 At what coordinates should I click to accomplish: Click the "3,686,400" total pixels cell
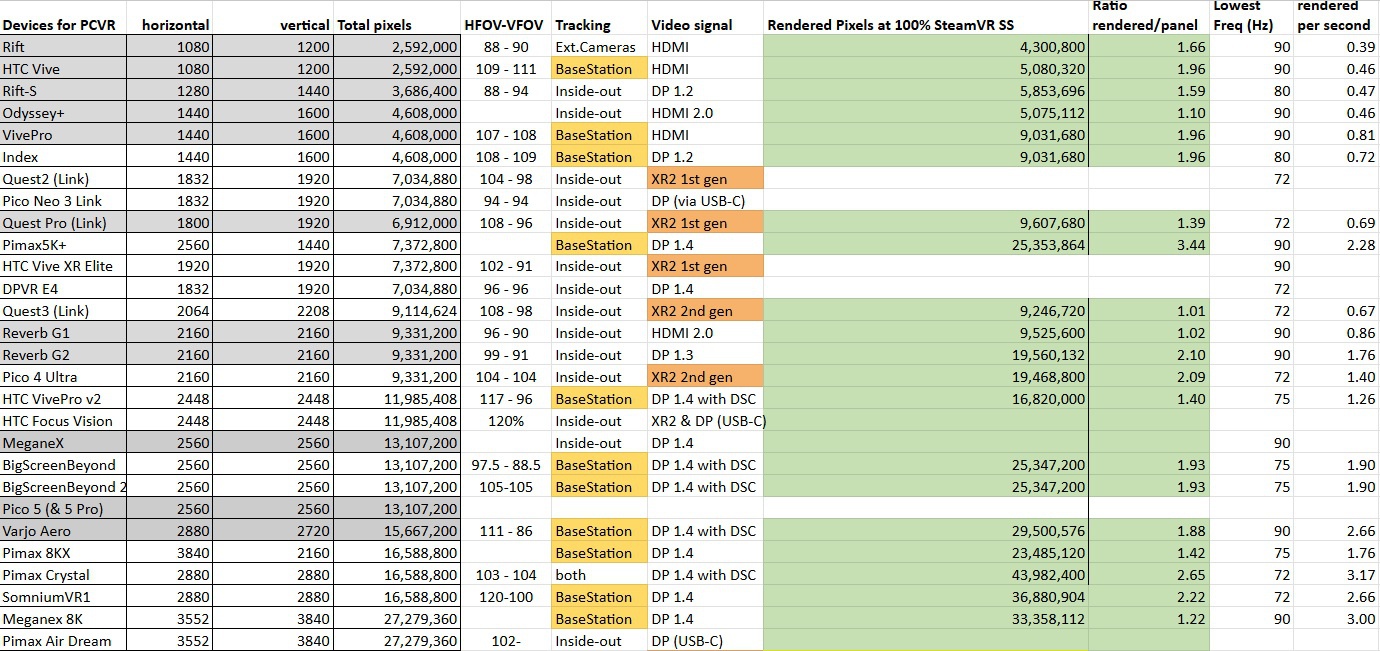[396, 91]
